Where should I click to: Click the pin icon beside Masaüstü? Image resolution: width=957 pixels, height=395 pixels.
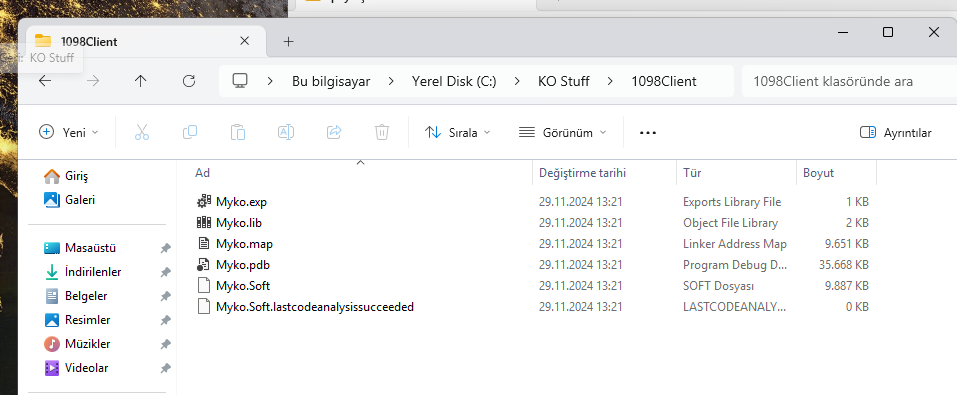tap(165, 248)
